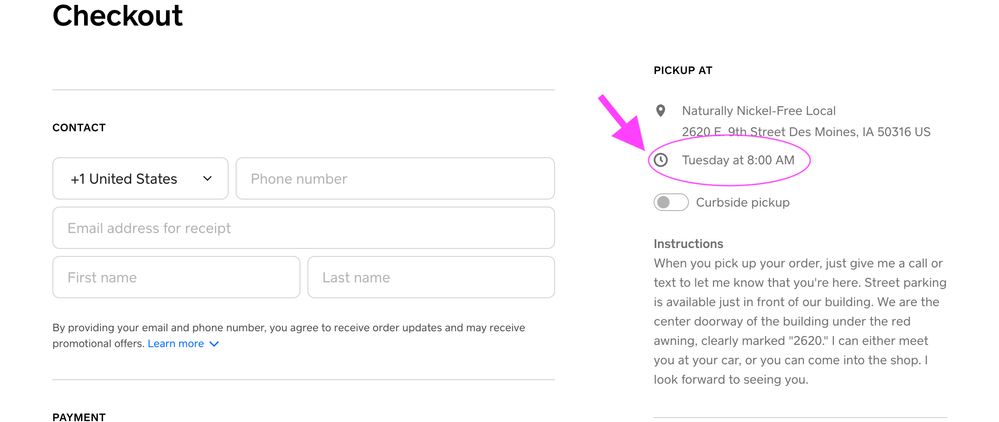Image resolution: width=999 pixels, height=422 pixels.
Task: Click the Curbside pickup label text
Action: click(x=743, y=202)
